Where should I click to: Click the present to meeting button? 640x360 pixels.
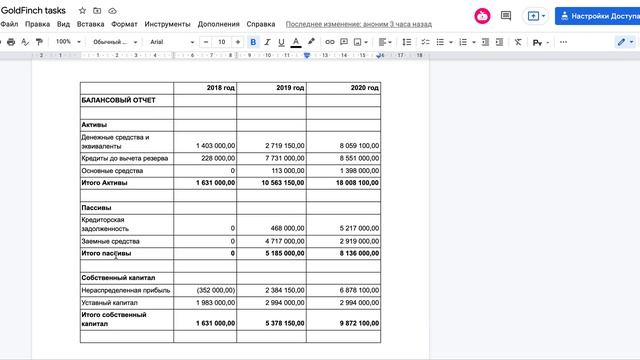point(536,16)
